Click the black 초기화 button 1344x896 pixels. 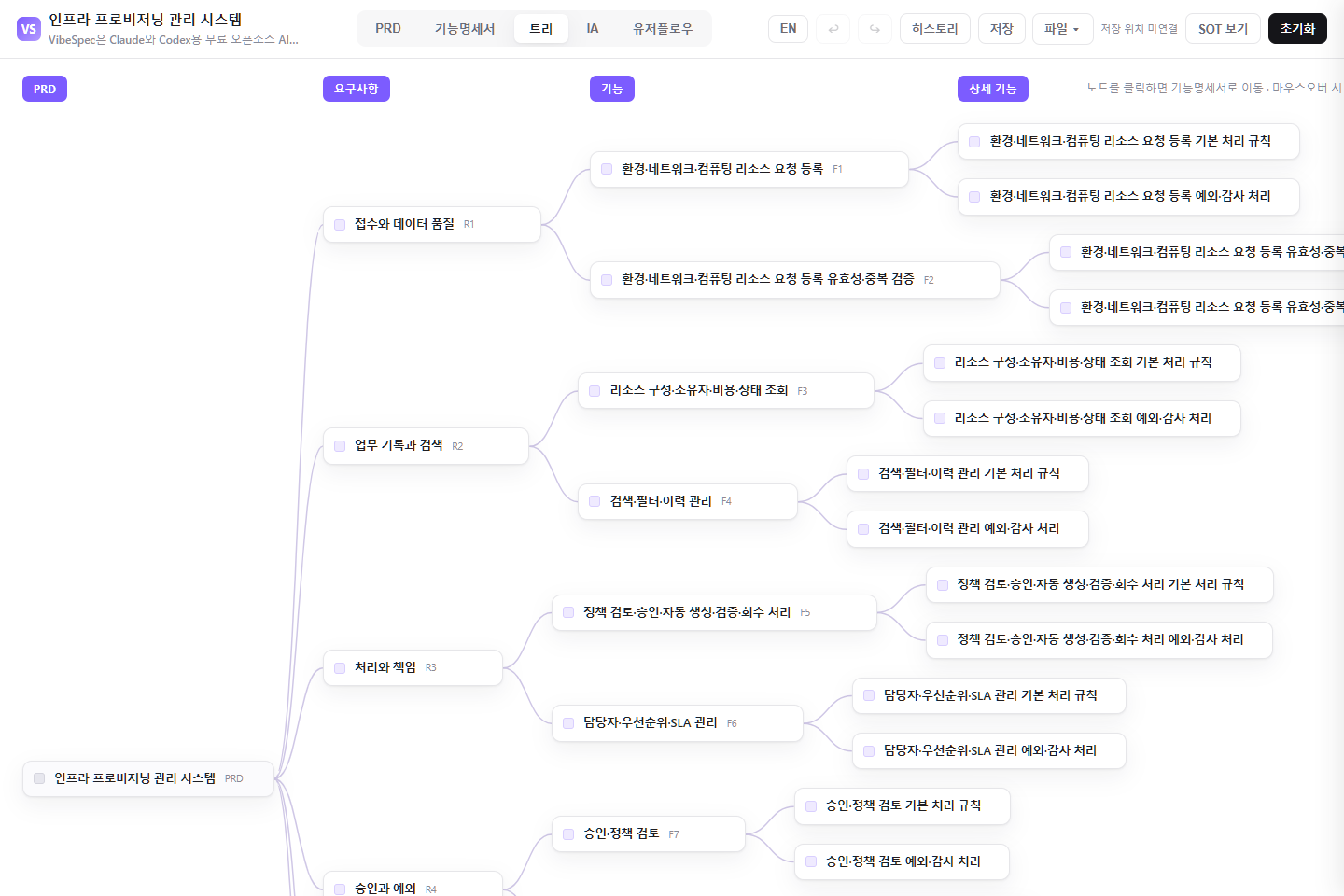(x=1297, y=29)
